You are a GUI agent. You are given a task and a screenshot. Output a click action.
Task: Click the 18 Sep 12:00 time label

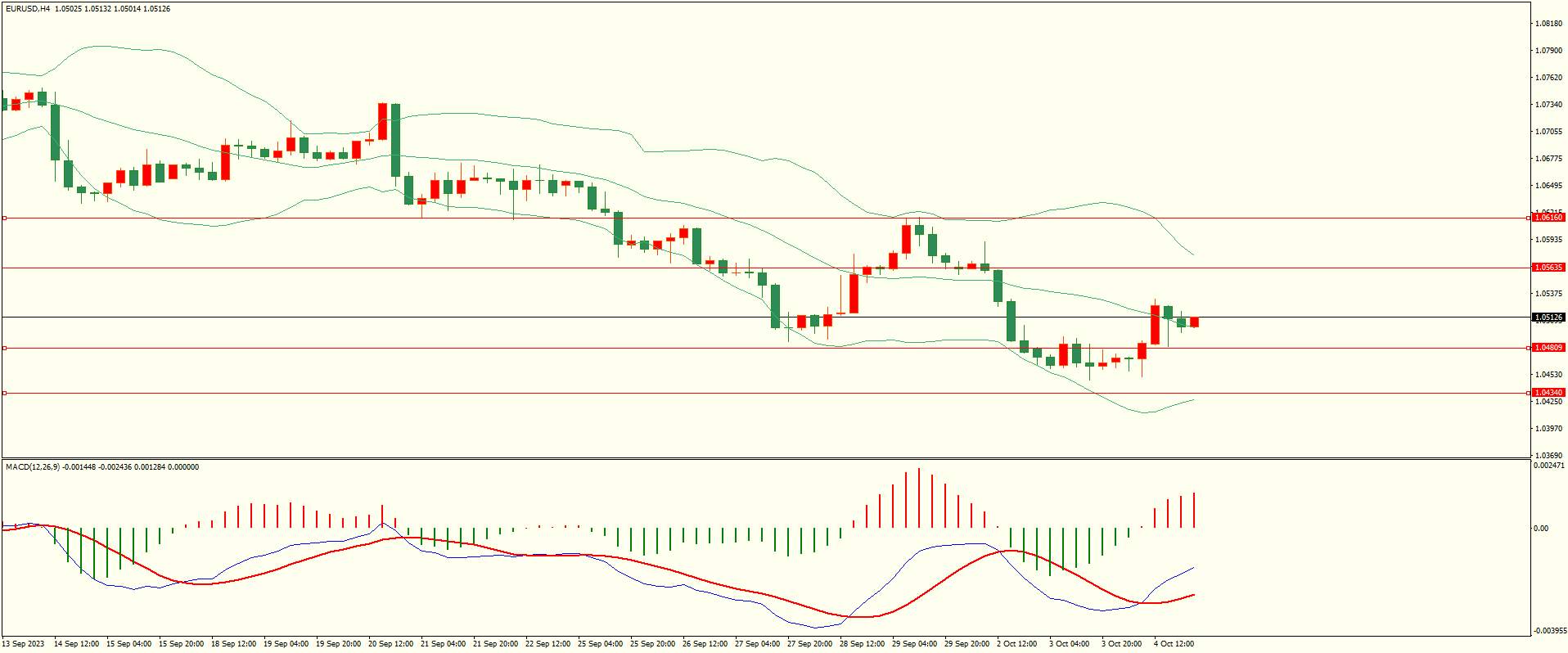(x=233, y=644)
